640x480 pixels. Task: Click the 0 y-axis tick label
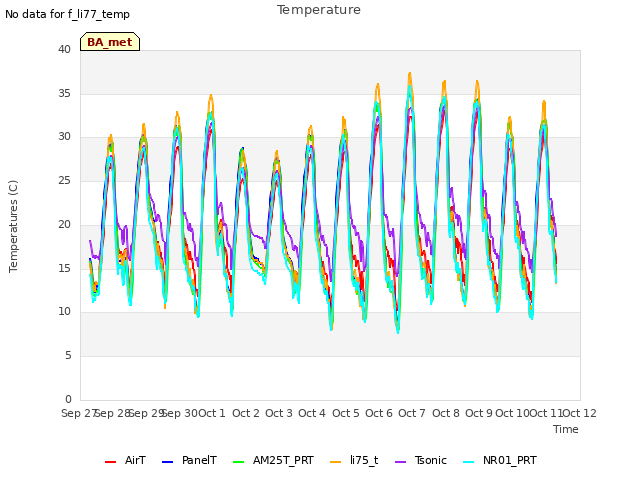coord(68,399)
